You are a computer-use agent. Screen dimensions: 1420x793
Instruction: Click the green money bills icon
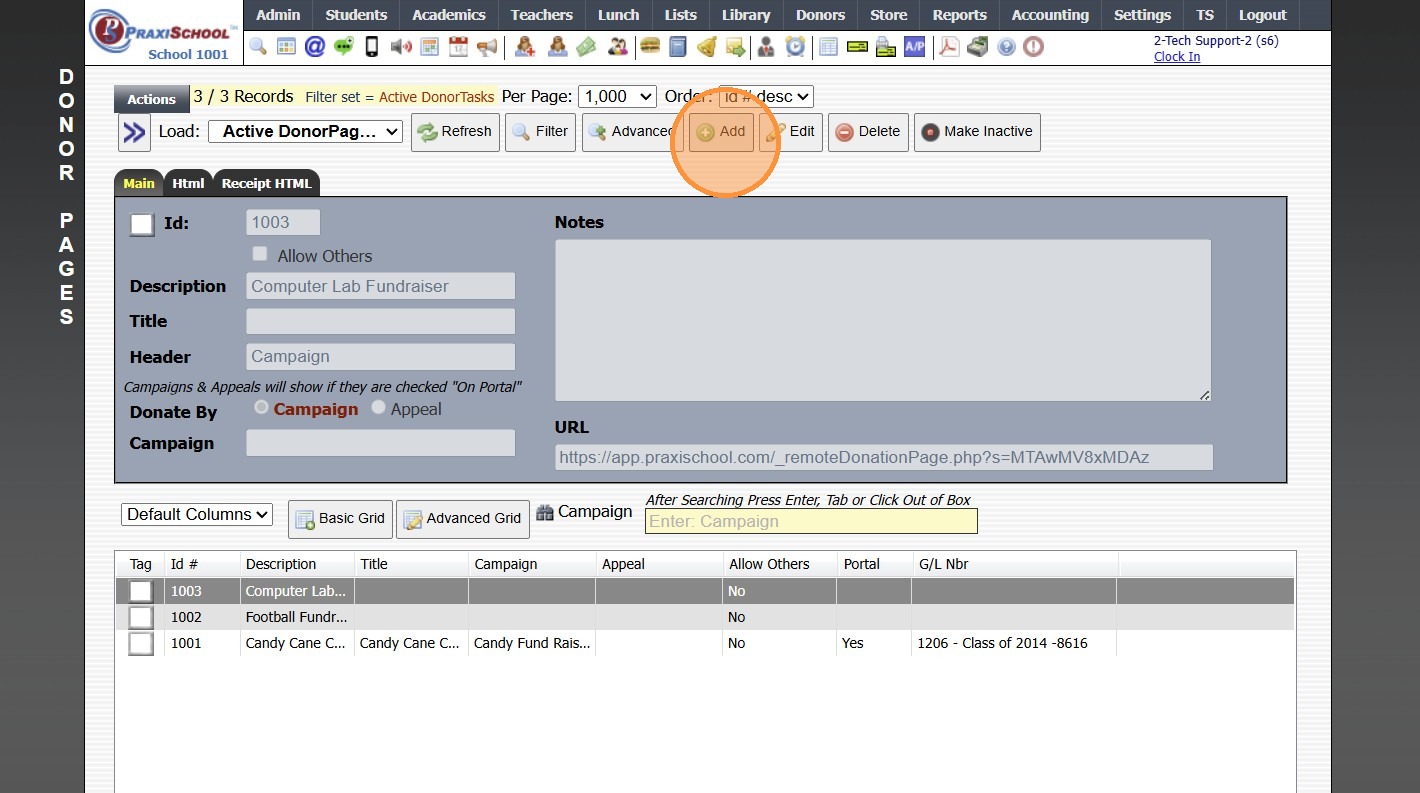[586, 46]
